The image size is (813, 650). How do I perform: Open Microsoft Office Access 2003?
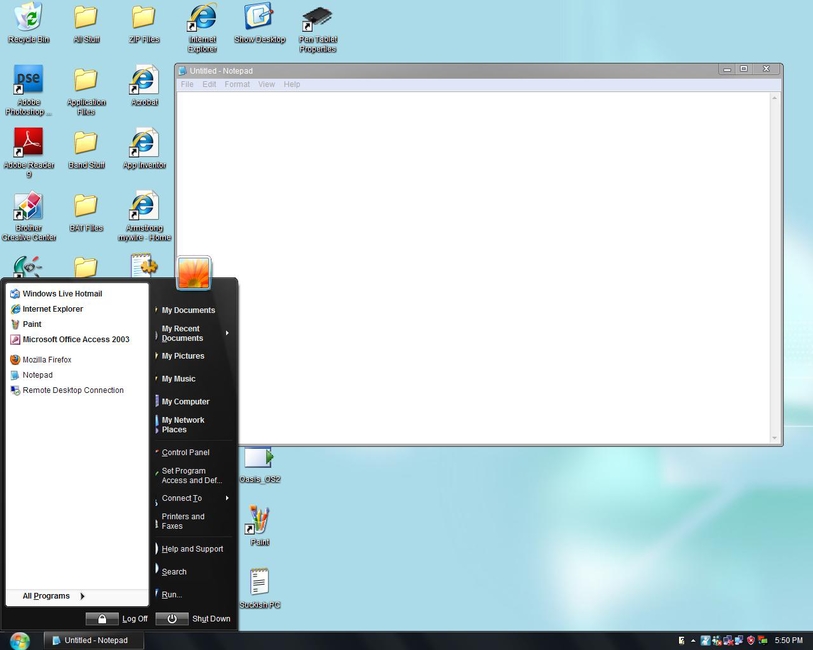[77, 339]
